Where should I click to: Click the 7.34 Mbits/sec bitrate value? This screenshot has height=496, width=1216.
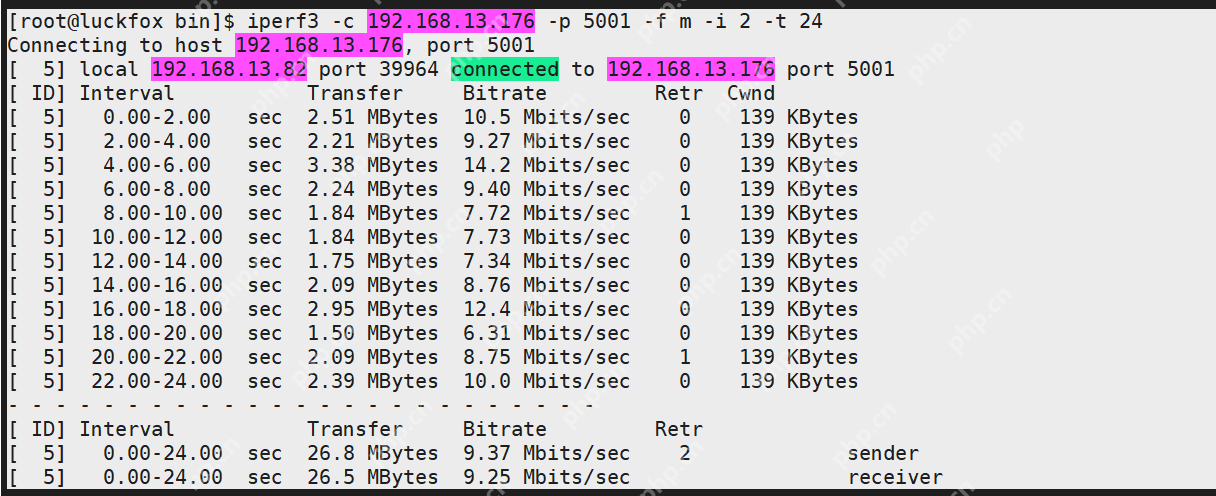(x=546, y=261)
